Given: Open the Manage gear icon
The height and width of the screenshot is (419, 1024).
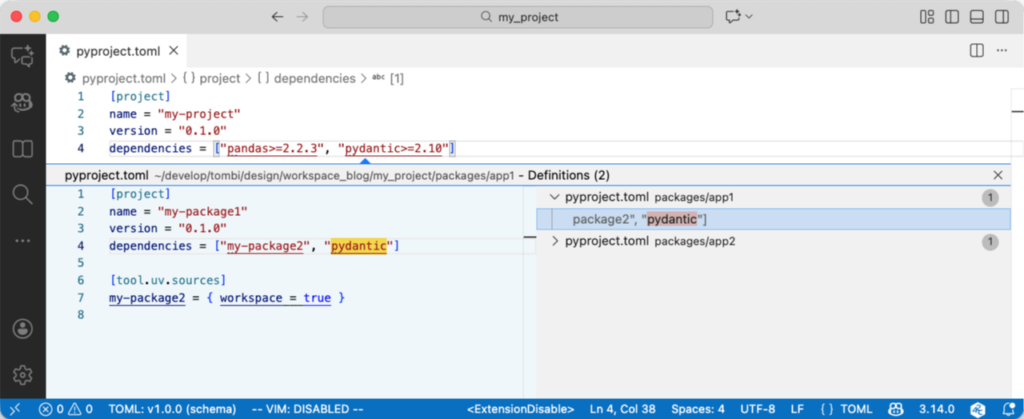Looking at the screenshot, I should [x=22, y=374].
